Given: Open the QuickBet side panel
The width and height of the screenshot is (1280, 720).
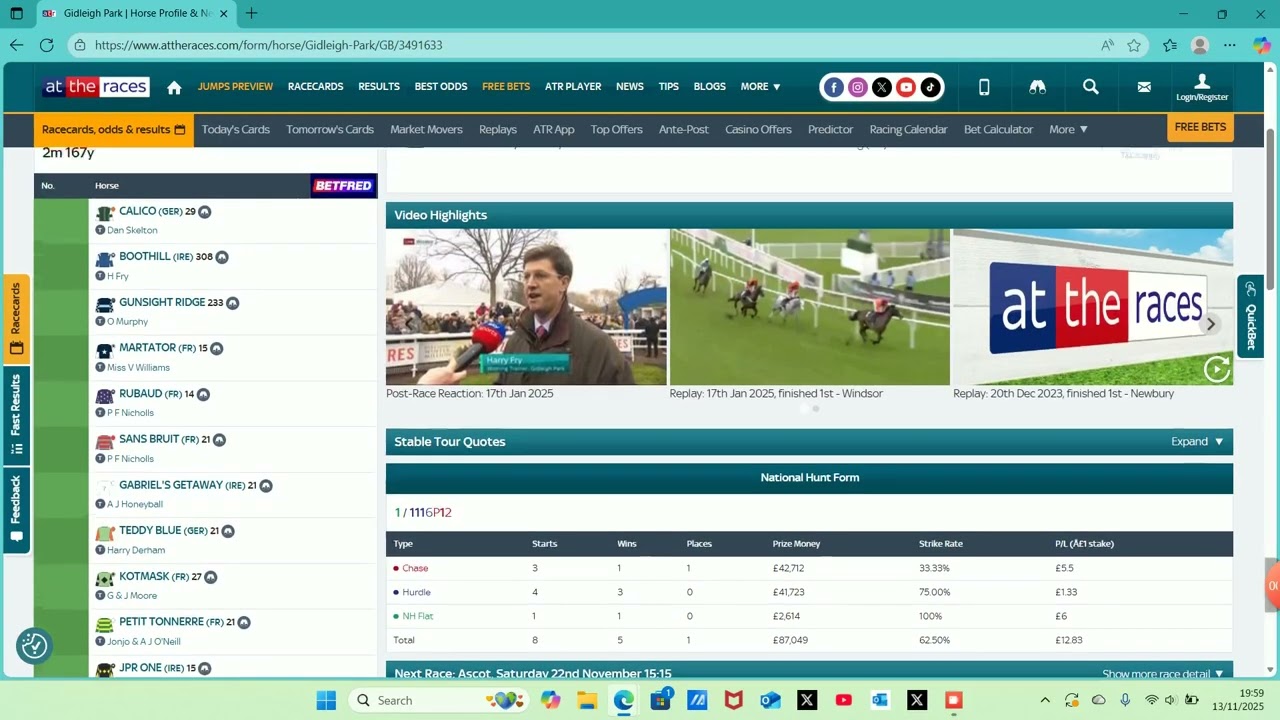Looking at the screenshot, I should coord(1250,315).
